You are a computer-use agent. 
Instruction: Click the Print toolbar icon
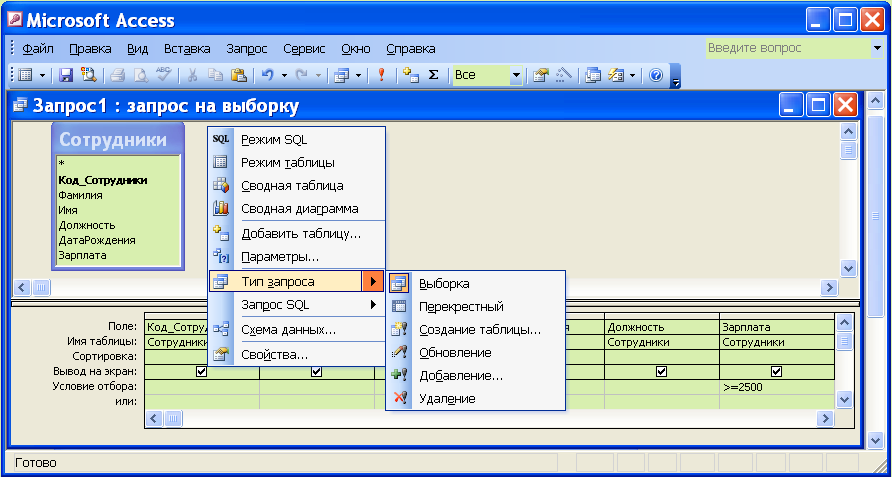coord(118,75)
